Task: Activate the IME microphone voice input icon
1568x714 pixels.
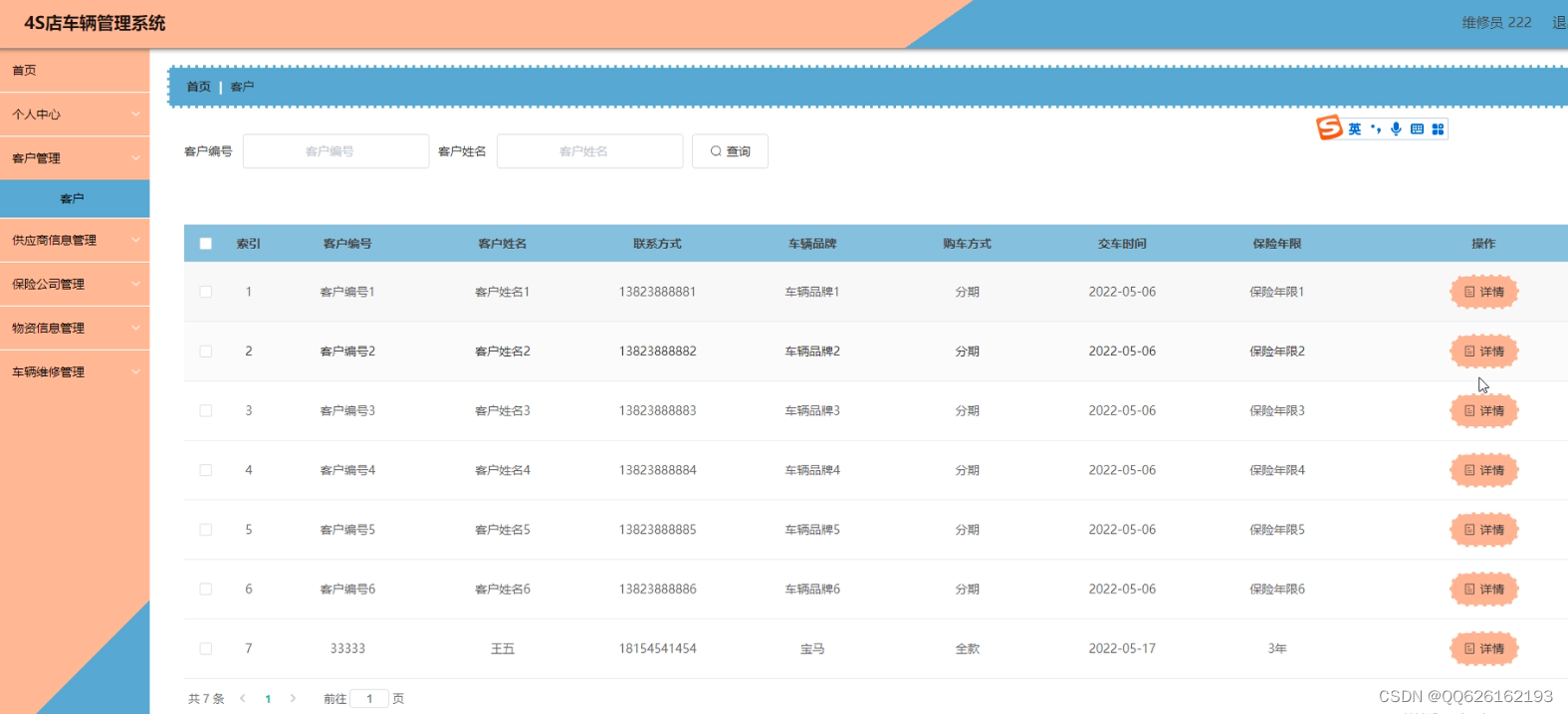Action: pos(1396,129)
